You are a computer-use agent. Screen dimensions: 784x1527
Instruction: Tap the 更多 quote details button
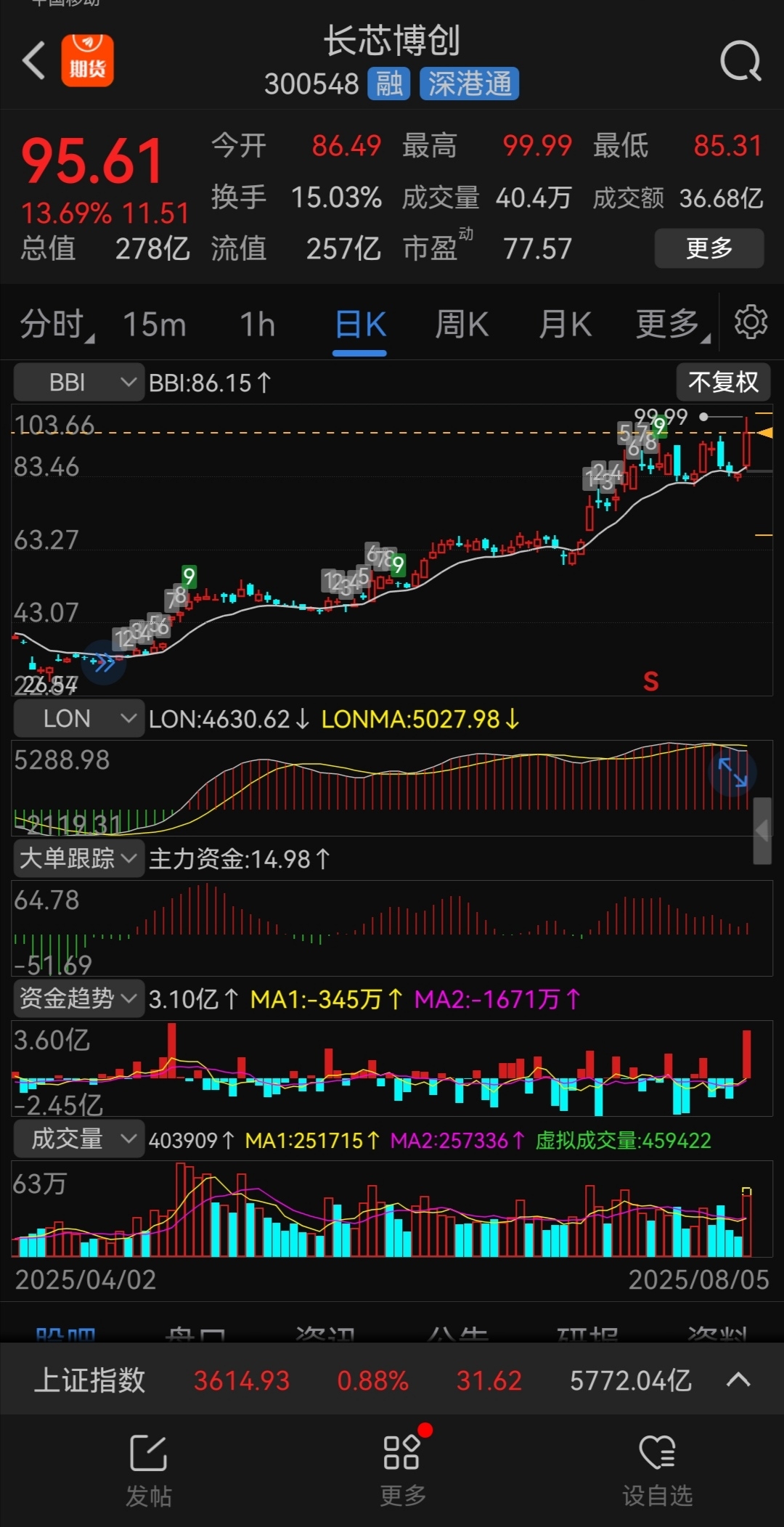pos(709,248)
